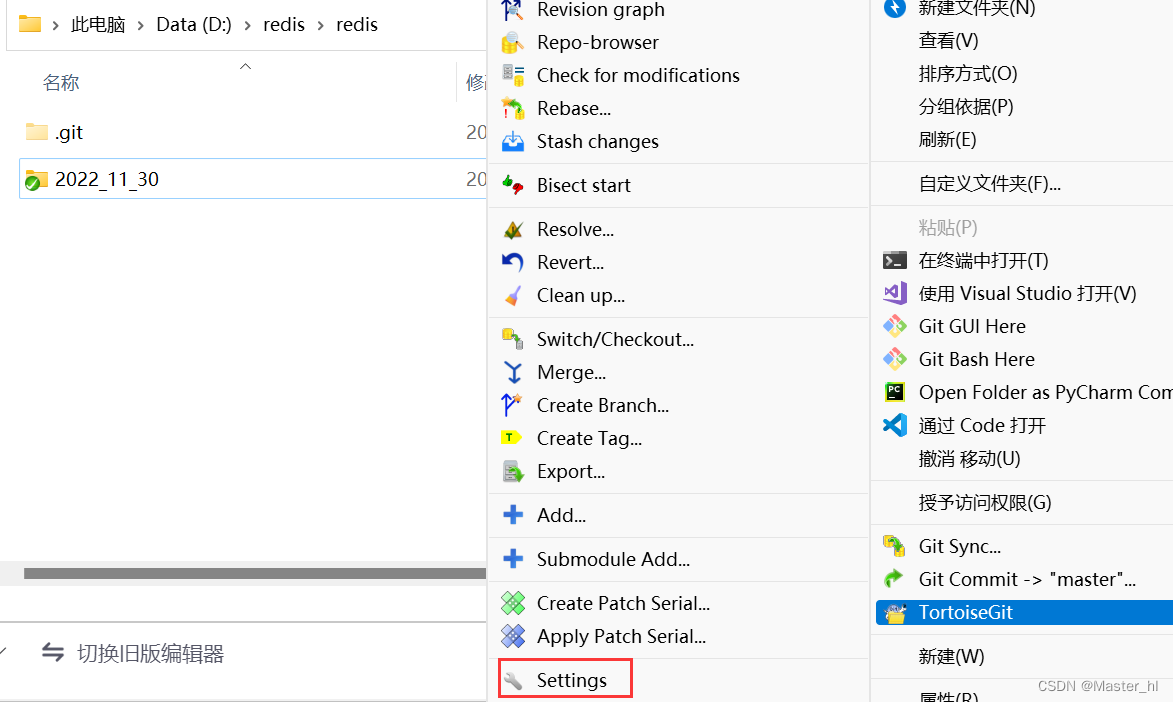Select the 2022_11_30 folder
The width and height of the screenshot is (1173, 702).
[x=253, y=179]
